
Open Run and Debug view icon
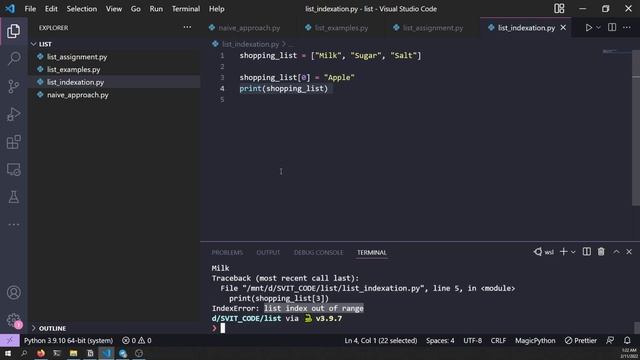[13, 114]
